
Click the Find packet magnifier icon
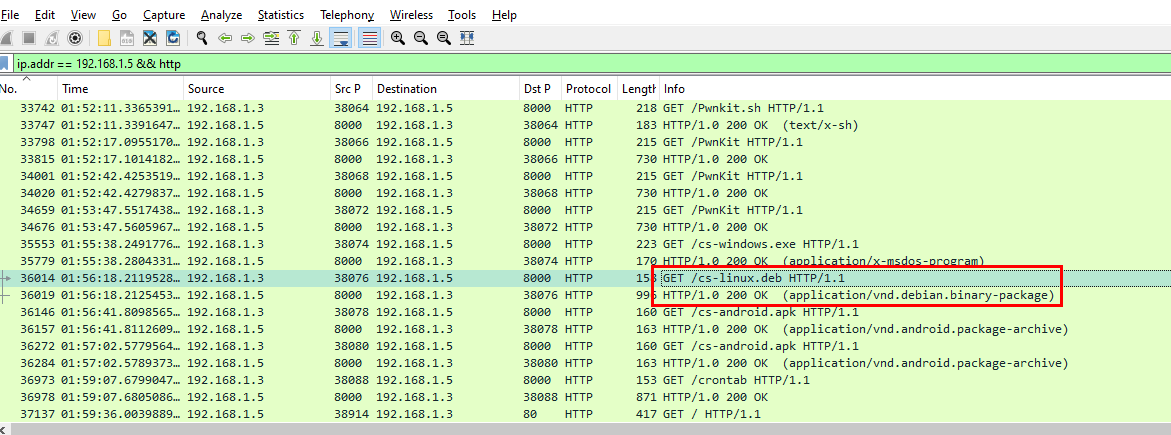click(x=201, y=38)
